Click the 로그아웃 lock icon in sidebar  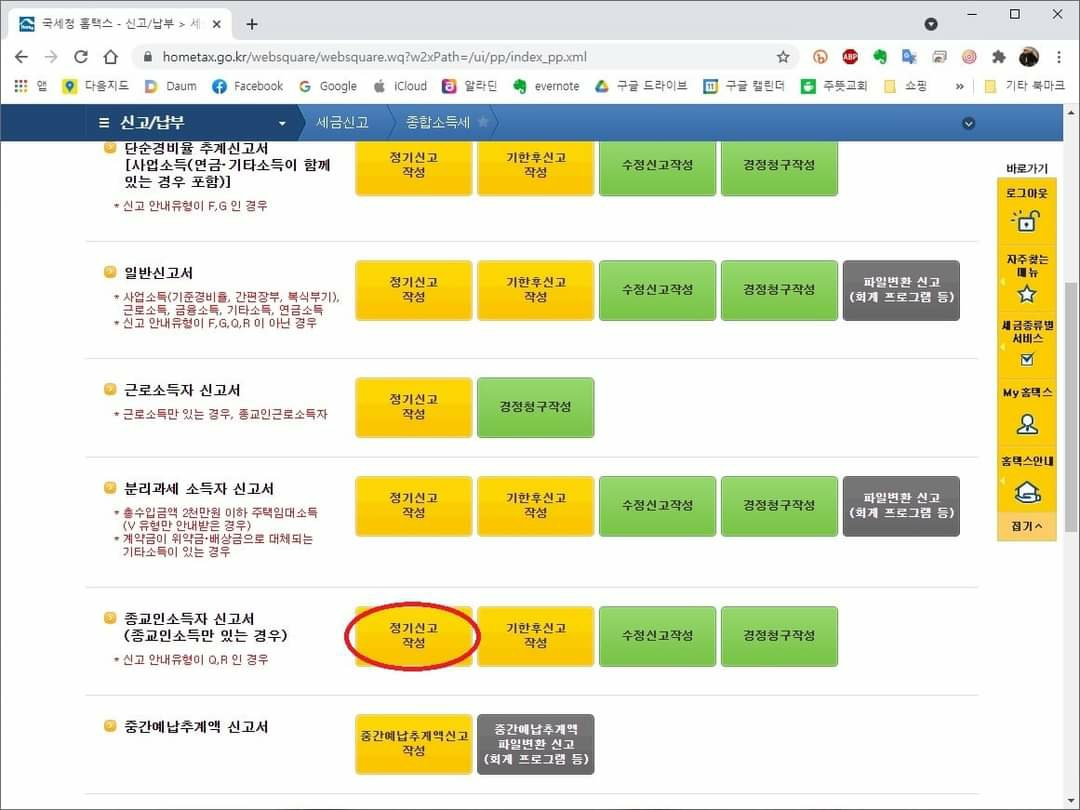[x=1026, y=221]
